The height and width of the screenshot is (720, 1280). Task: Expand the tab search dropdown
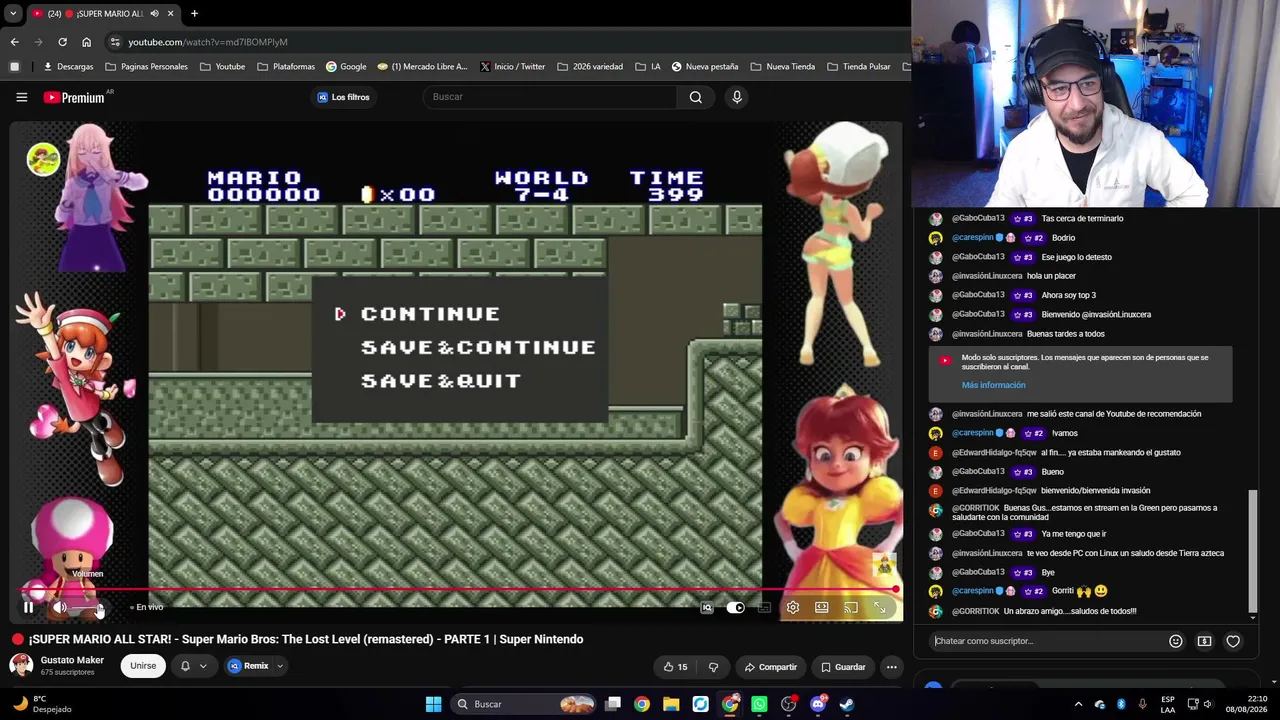(x=13, y=13)
